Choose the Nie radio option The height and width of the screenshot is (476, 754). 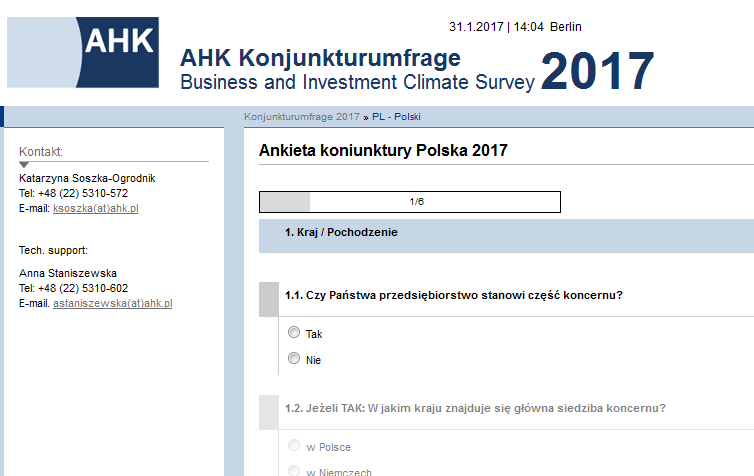click(x=294, y=359)
